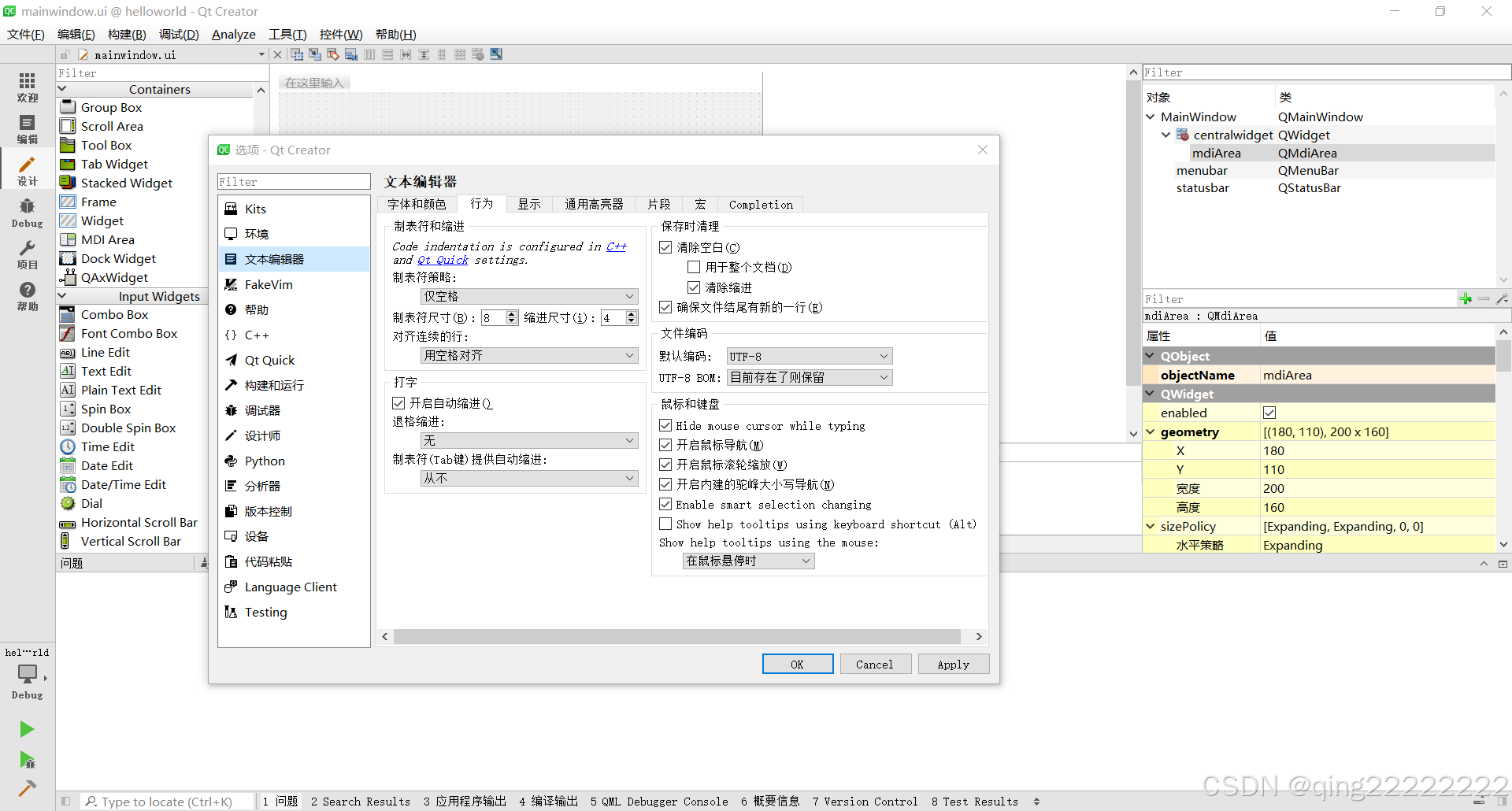Screen dimensions: 1512x811
Task: Switch to Completion tab
Action: (761, 205)
